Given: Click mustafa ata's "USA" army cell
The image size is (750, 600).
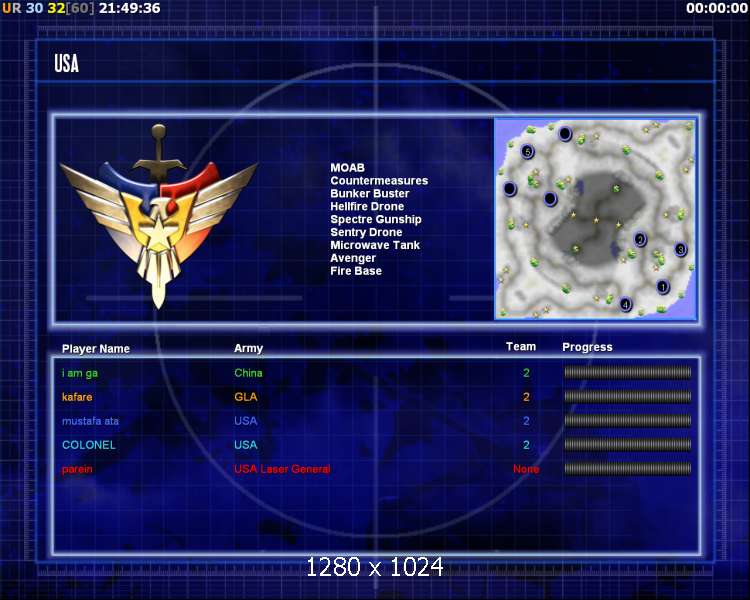Looking at the screenshot, I should pyautogui.click(x=245, y=421).
